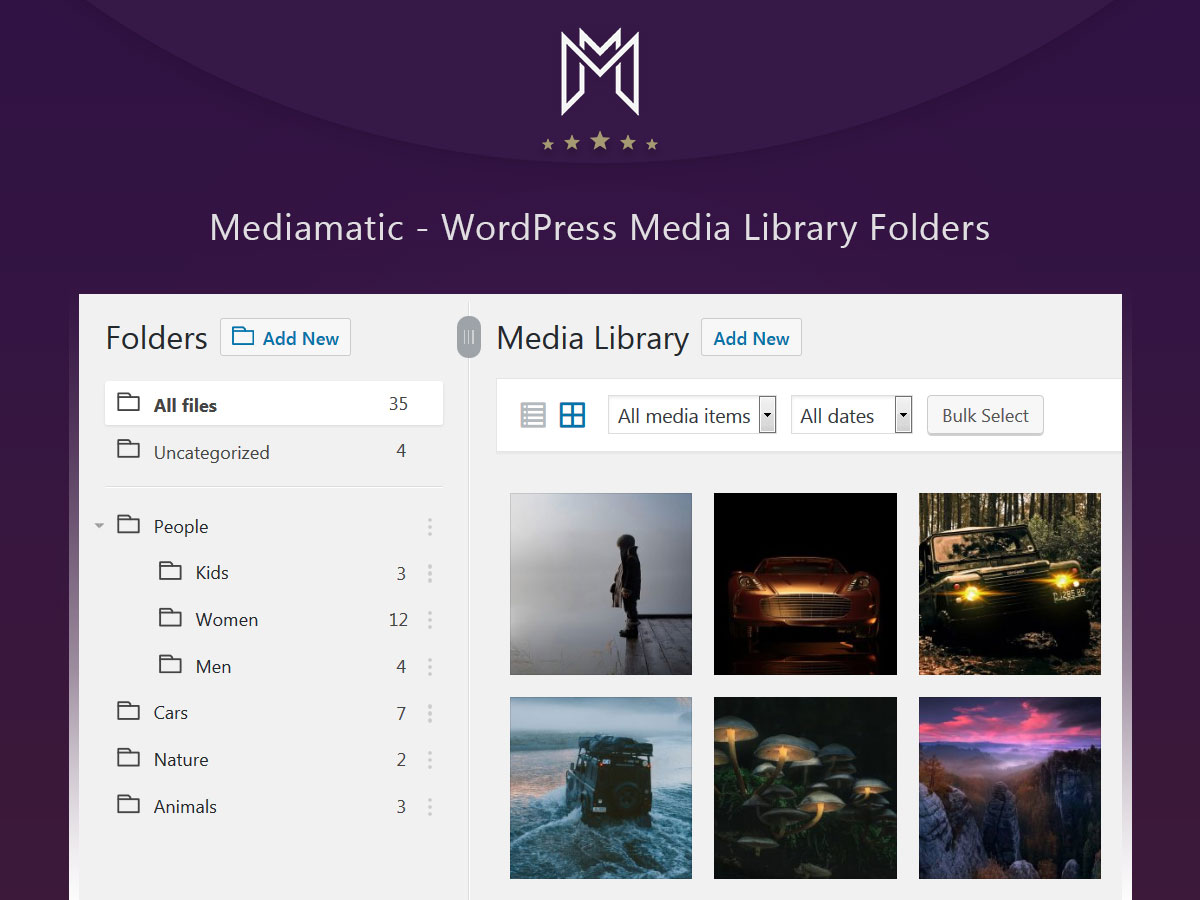Screen dimensions: 1200x900
Task: Select the Uncategorized folder
Action: click(274, 451)
